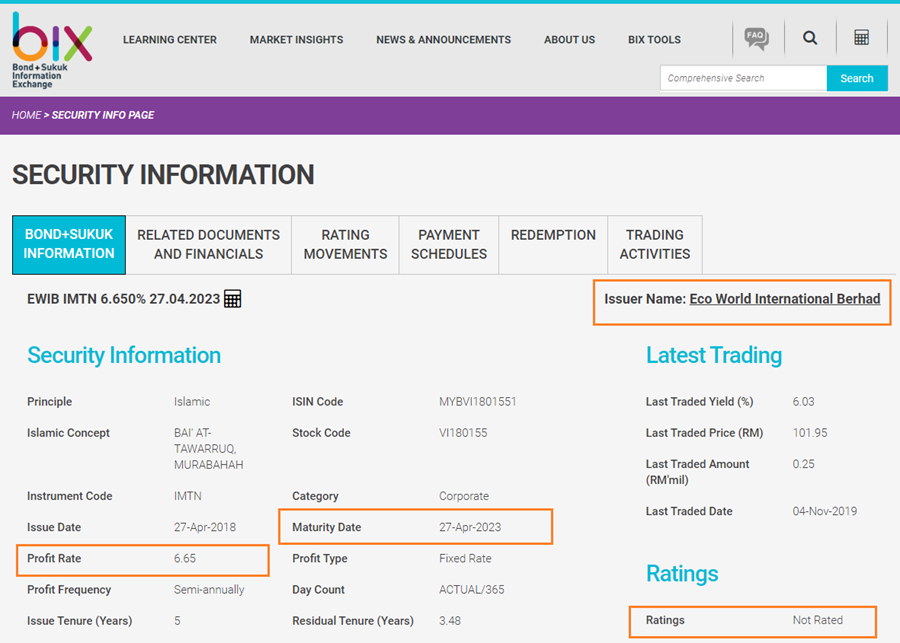Click the Fixed Rate profit type value
This screenshot has width=900, height=643.
(465, 559)
